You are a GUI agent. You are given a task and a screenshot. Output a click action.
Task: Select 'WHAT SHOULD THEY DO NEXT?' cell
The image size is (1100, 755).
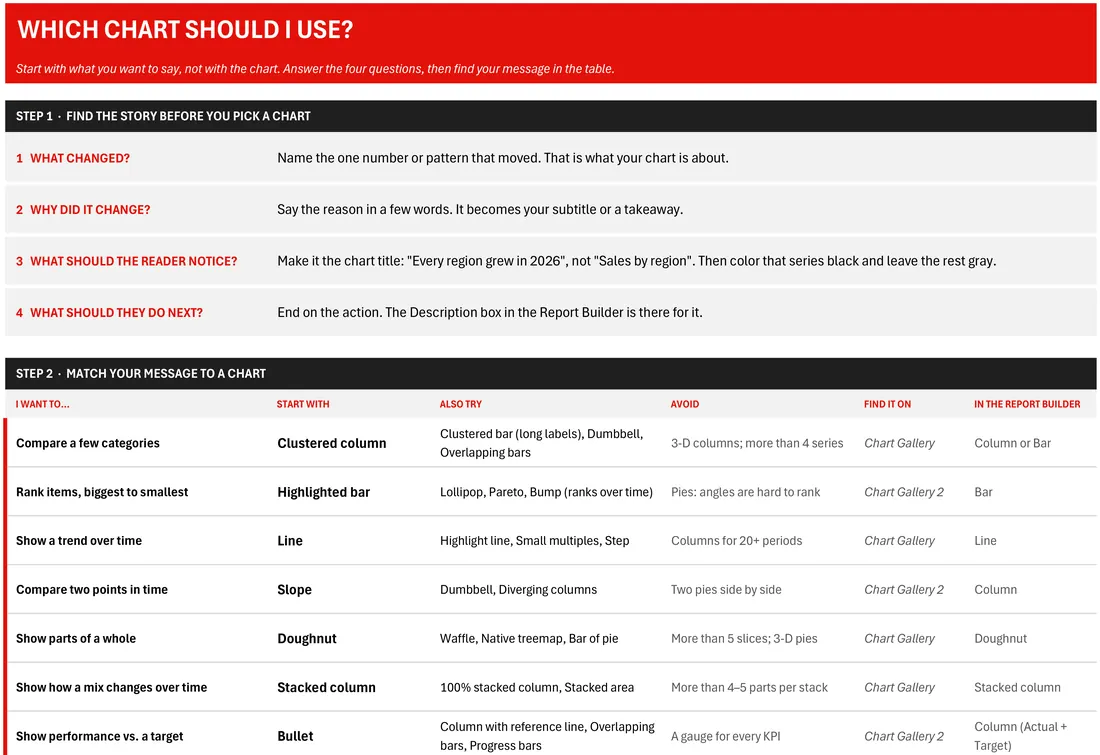point(109,312)
